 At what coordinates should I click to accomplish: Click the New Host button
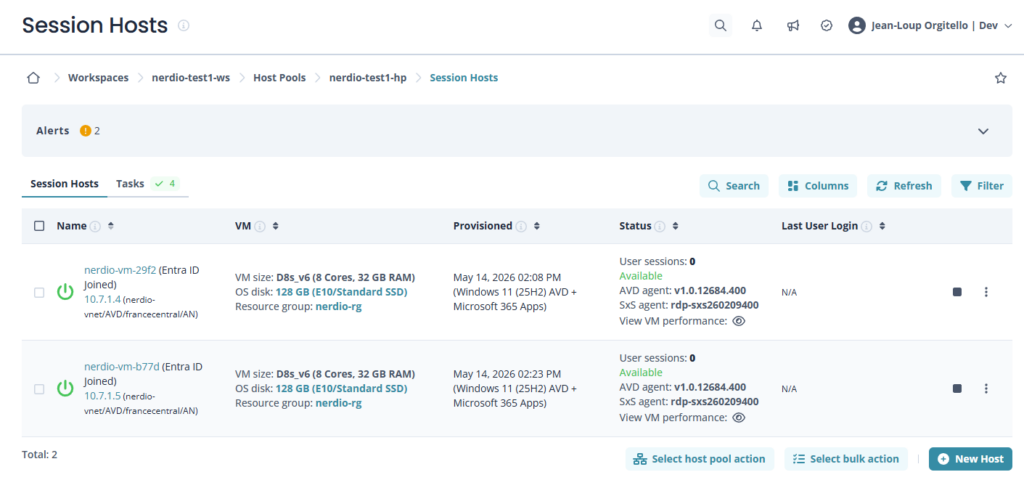click(x=970, y=459)
